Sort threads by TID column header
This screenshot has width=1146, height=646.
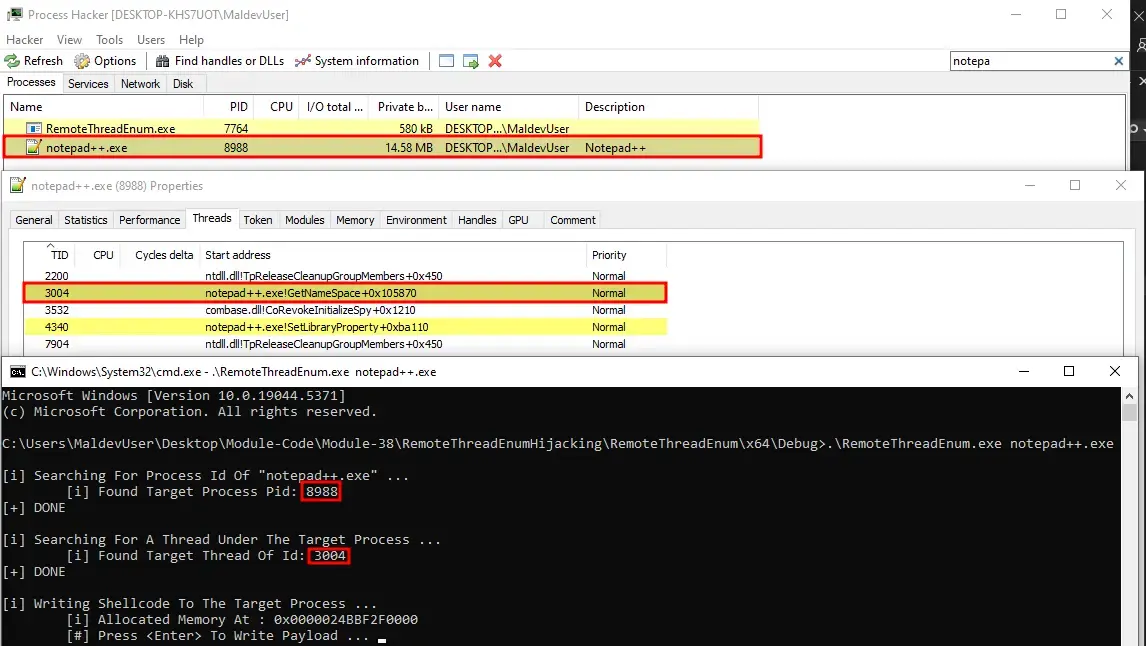[60, 255]
